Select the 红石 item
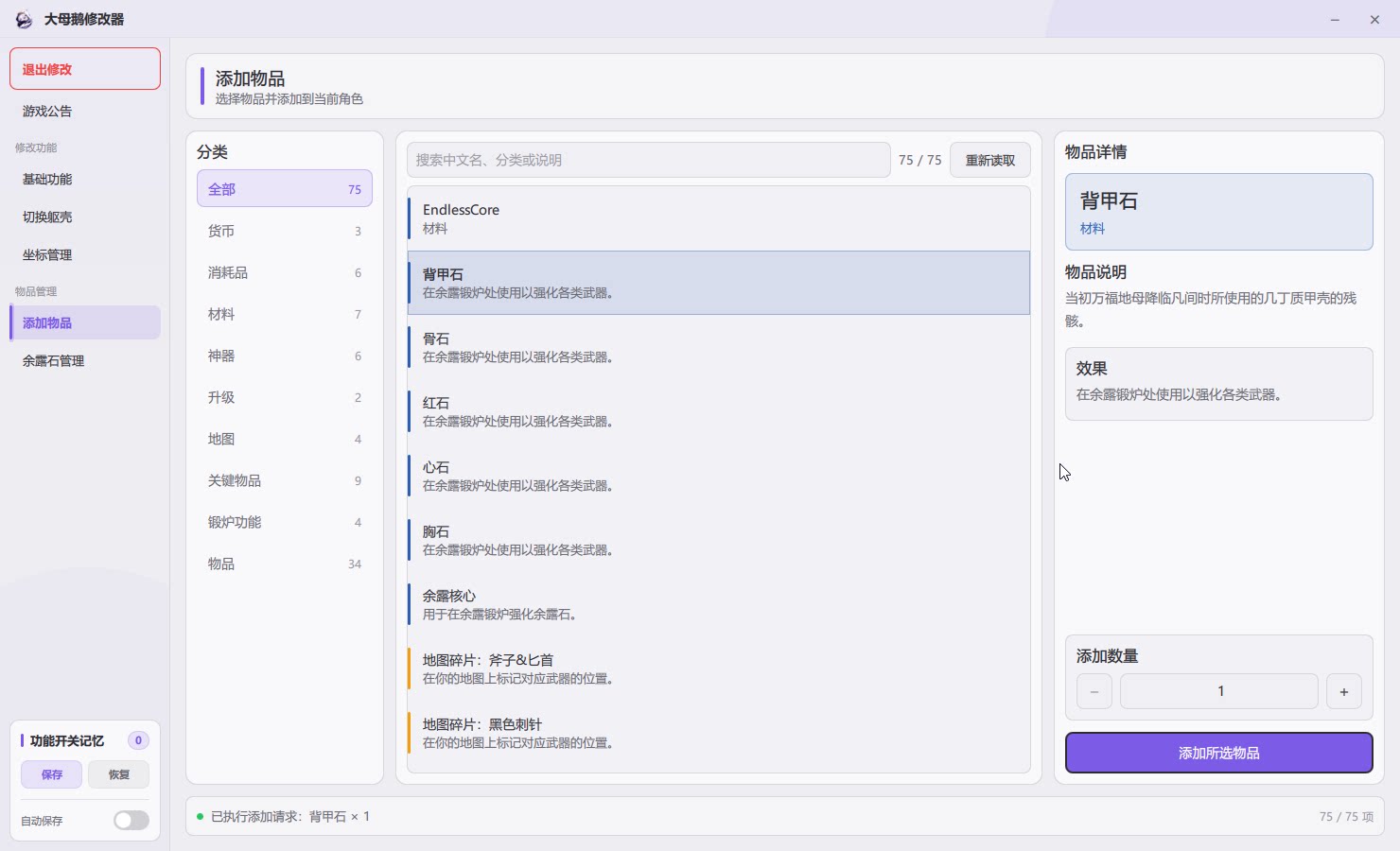Viewport: 1400px width, 851px height. coord(719,411)
